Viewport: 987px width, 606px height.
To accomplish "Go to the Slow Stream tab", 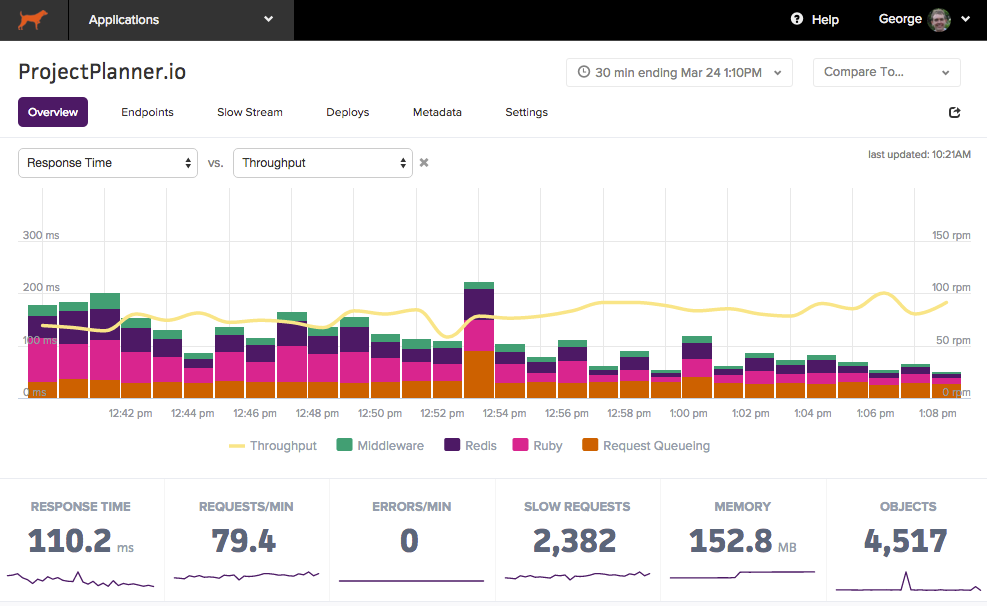I will [250, 112].
